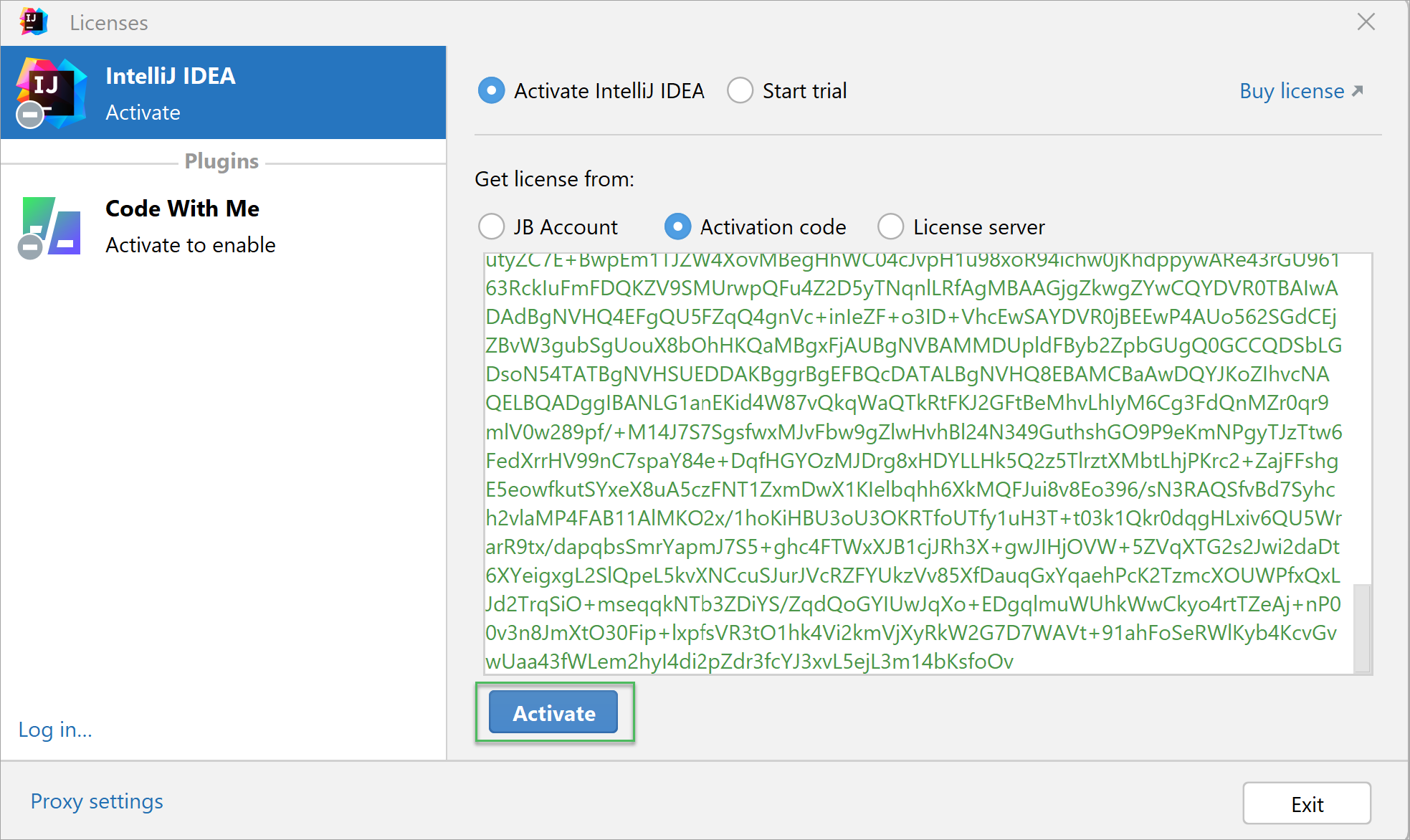Click the JetBrains icon in title bar
The image size is (1410, 840).
[34, 22]
